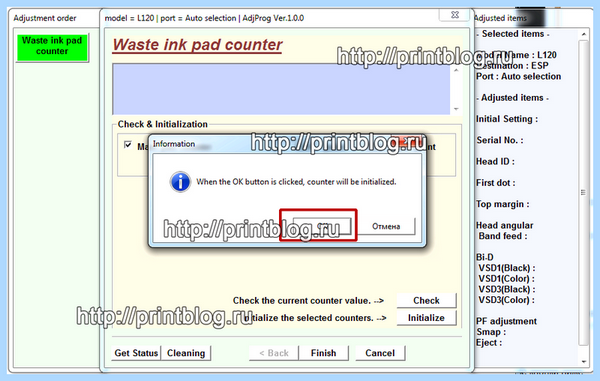Click the blue information icon in the dialog

point(180,182)
